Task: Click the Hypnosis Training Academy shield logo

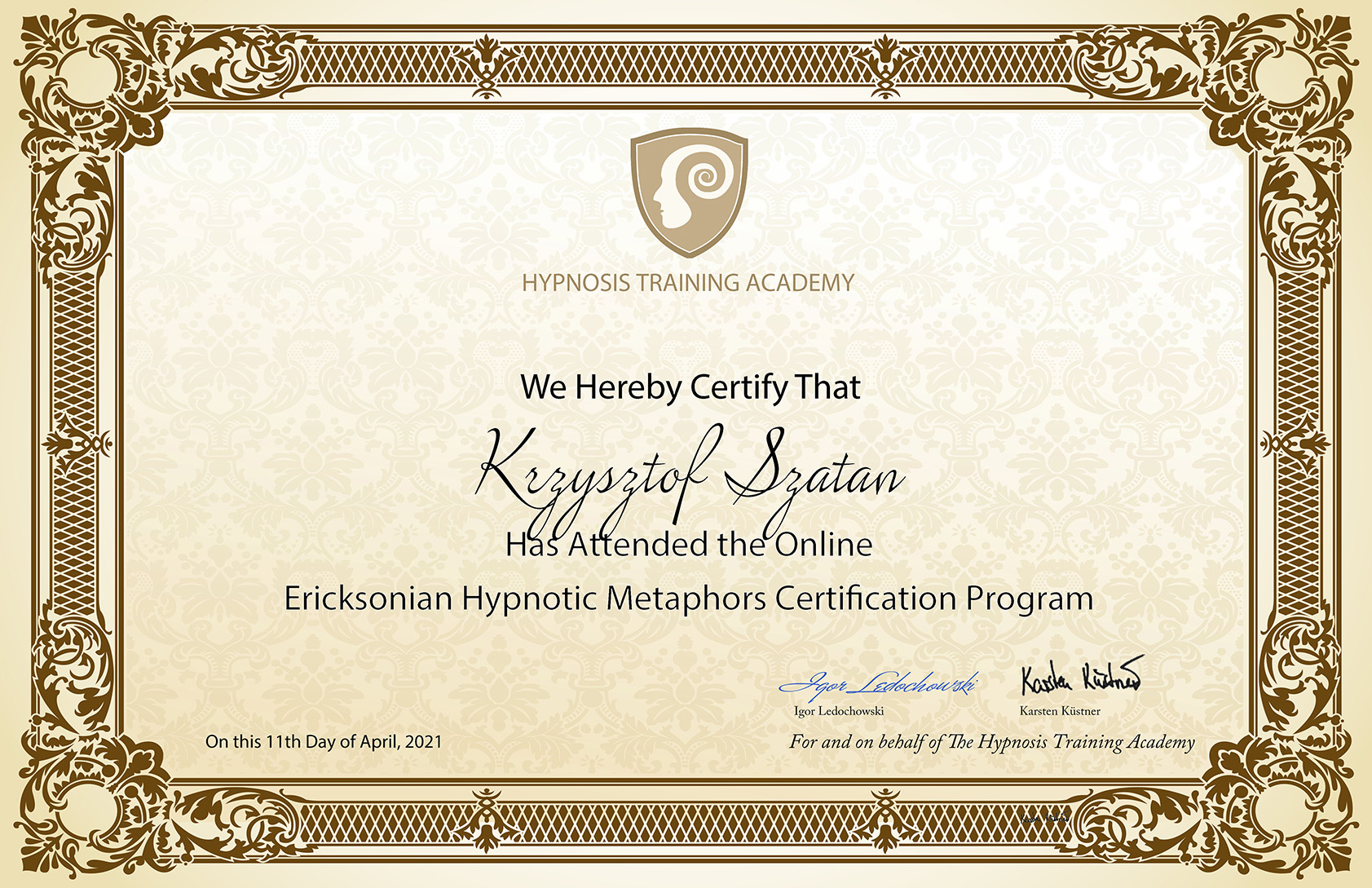Action: [x=689, y=191]
